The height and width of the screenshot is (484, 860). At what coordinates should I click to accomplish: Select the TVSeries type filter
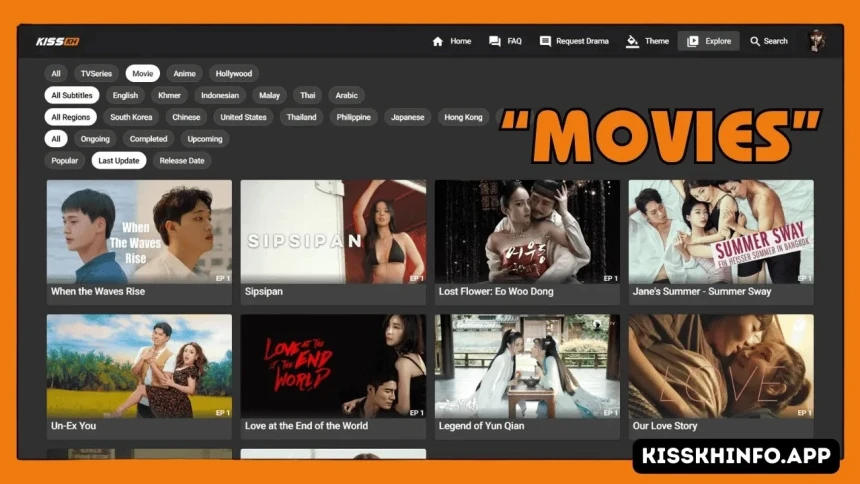96,74
